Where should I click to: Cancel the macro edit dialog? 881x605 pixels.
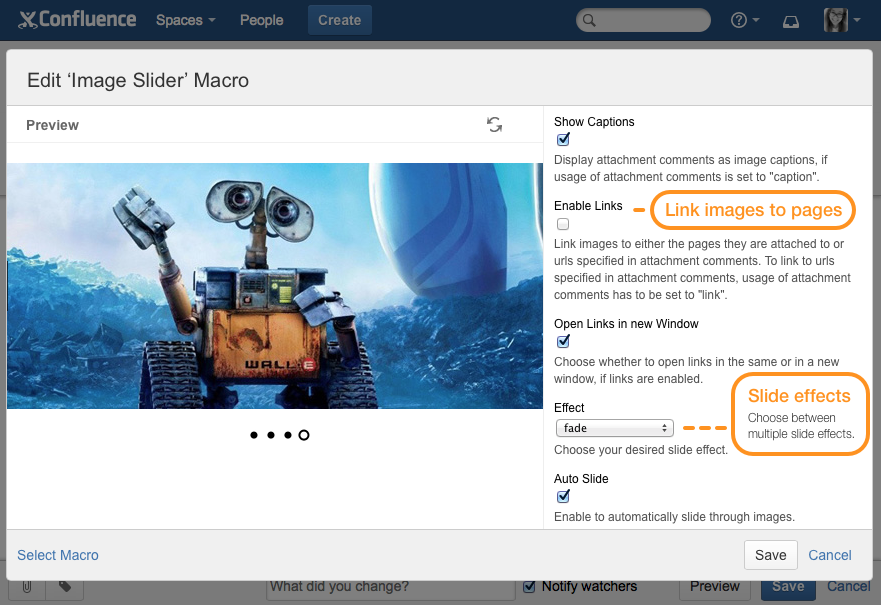[830, 555]
